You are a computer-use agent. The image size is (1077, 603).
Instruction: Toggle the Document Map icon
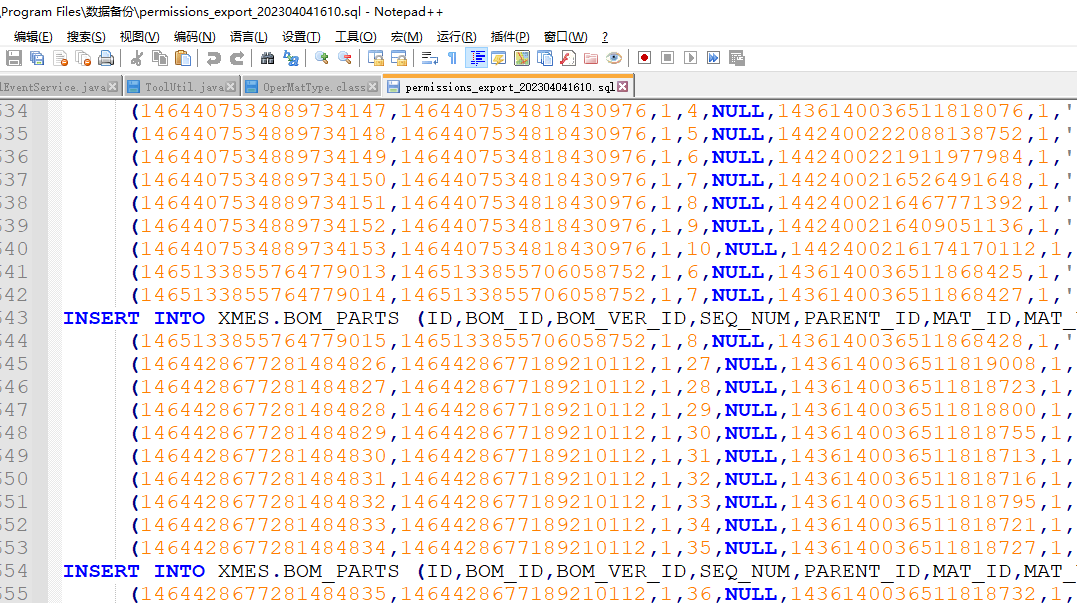point(522,58)
